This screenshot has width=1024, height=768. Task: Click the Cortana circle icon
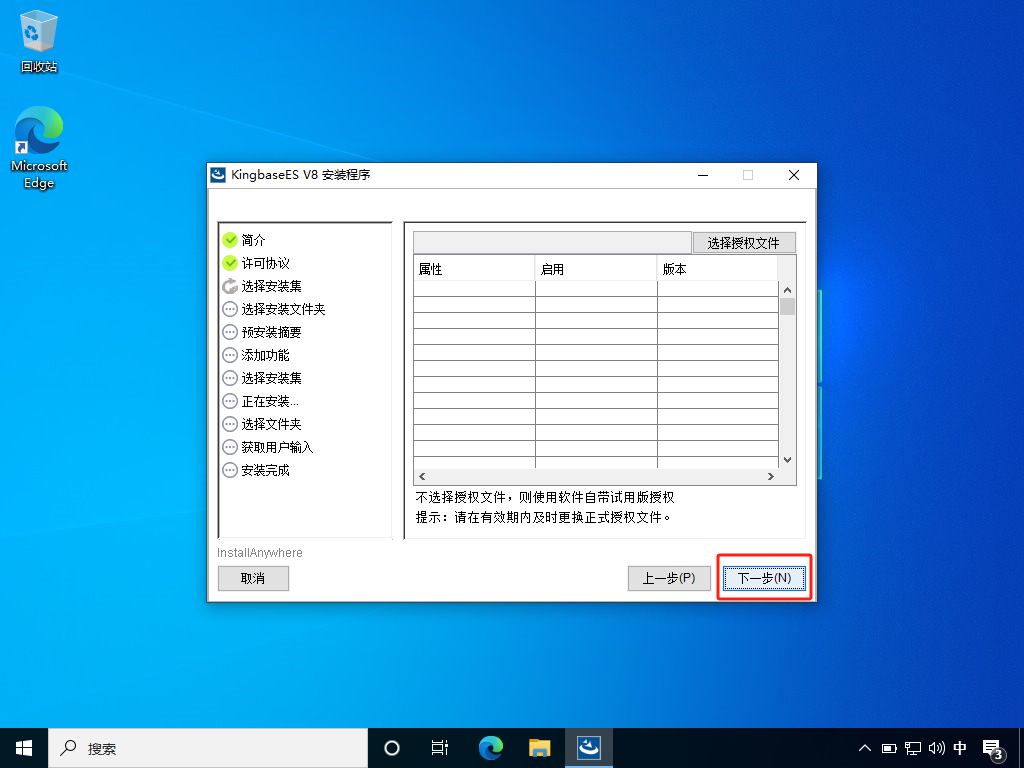392,748
